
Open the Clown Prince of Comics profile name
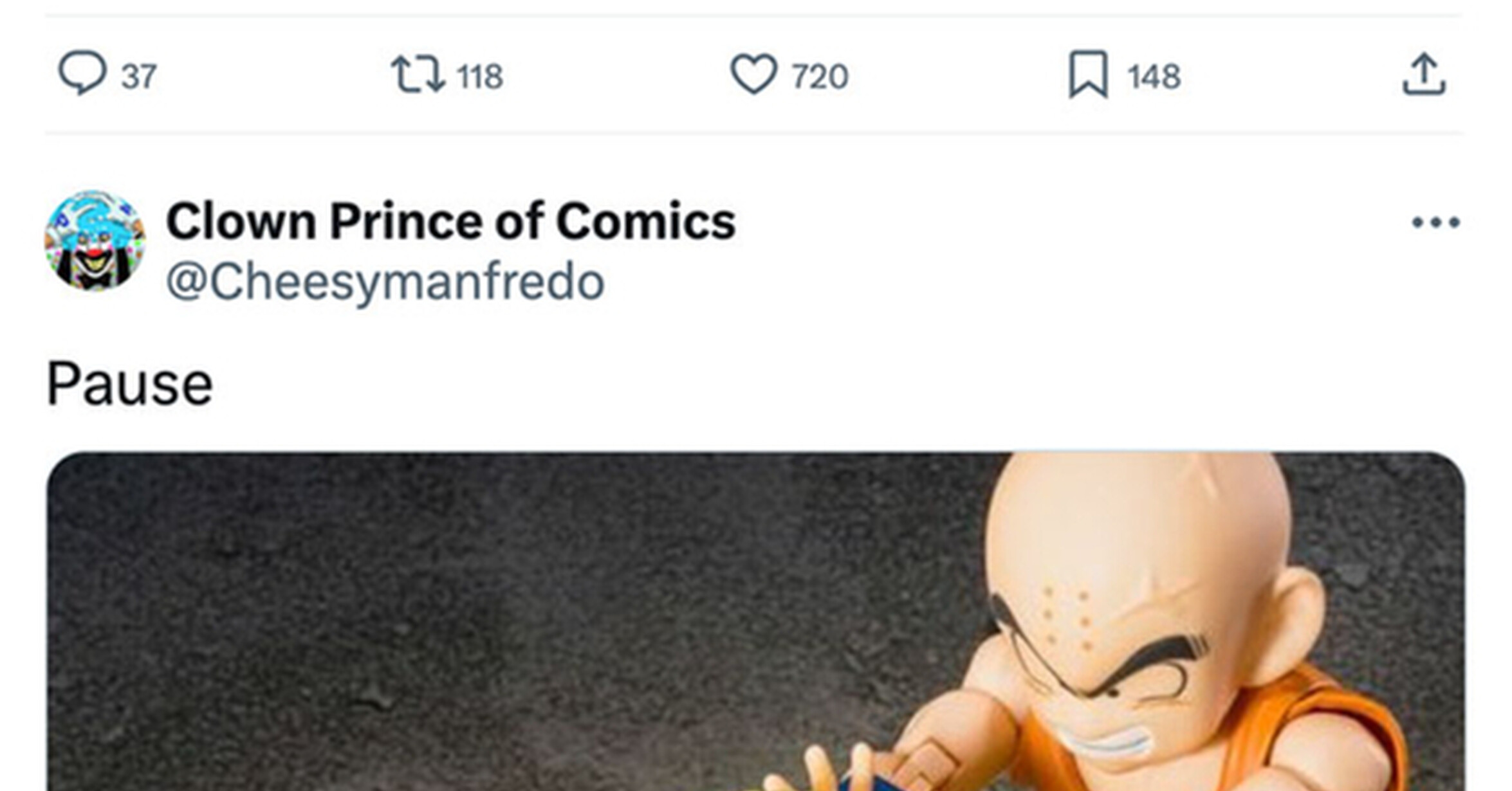pos(450,222)
